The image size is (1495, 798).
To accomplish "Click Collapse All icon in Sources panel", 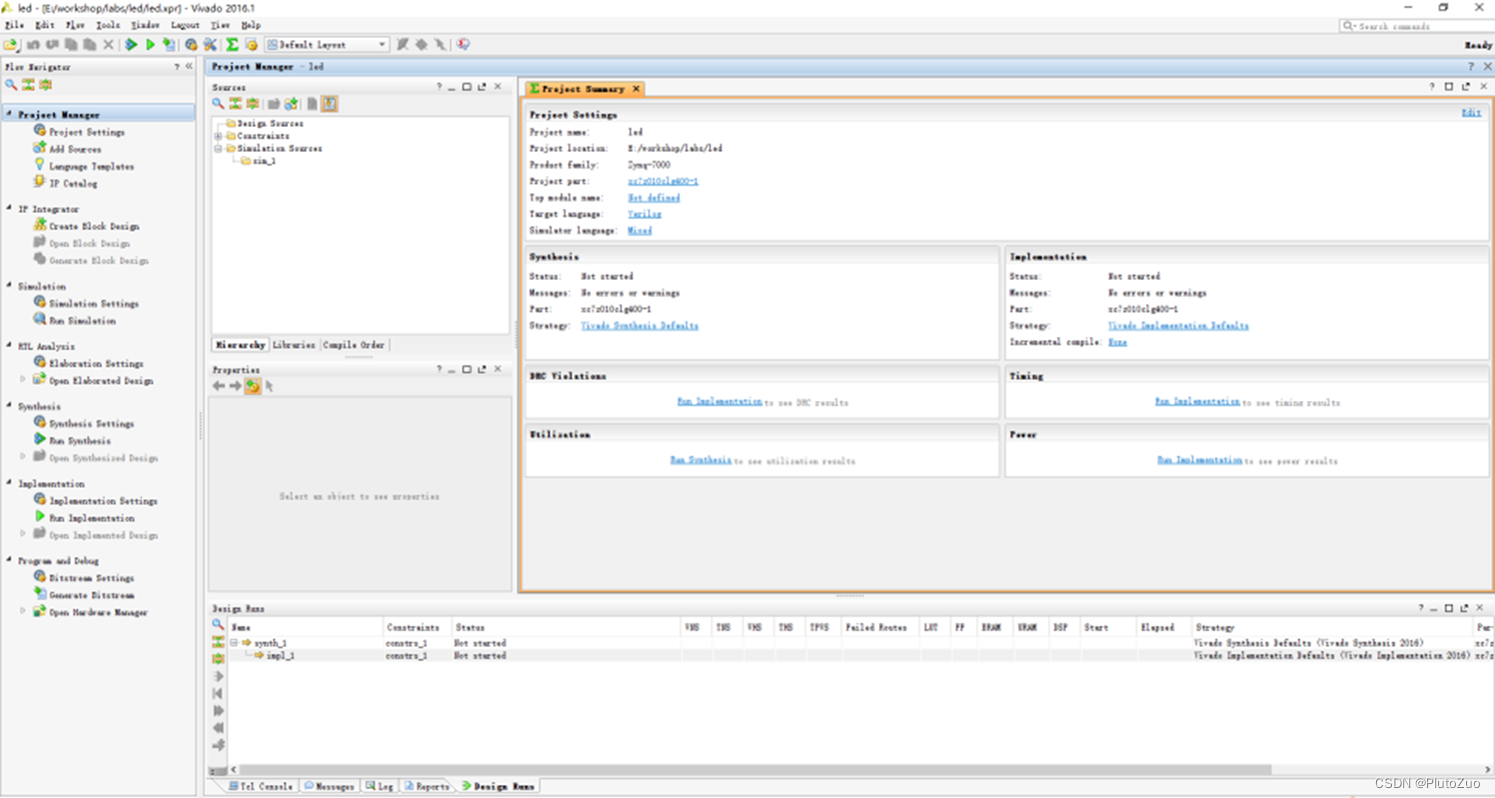I will (x=235, y=104).
